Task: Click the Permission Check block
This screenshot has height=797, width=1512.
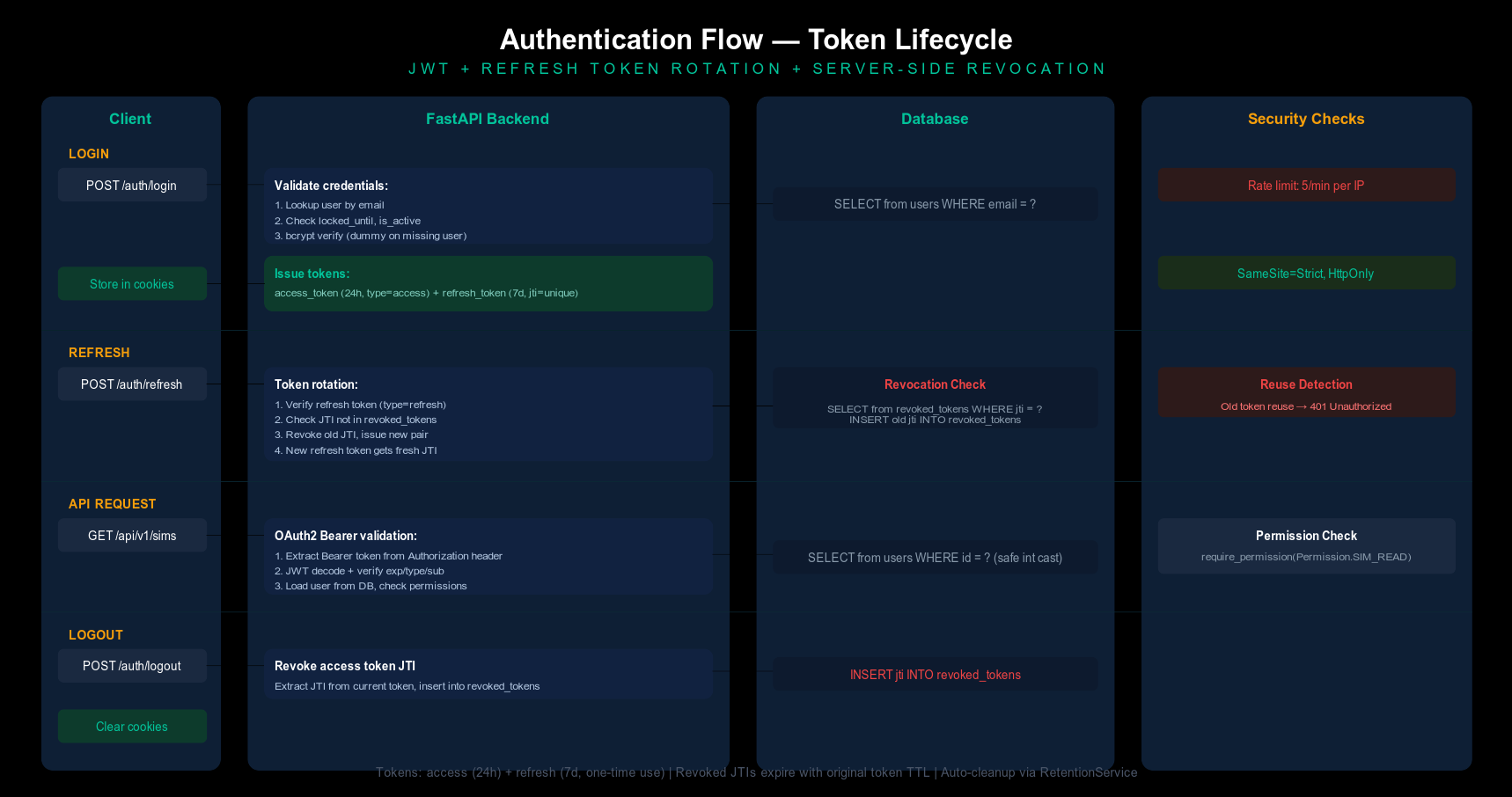Action: point(1306,545)
